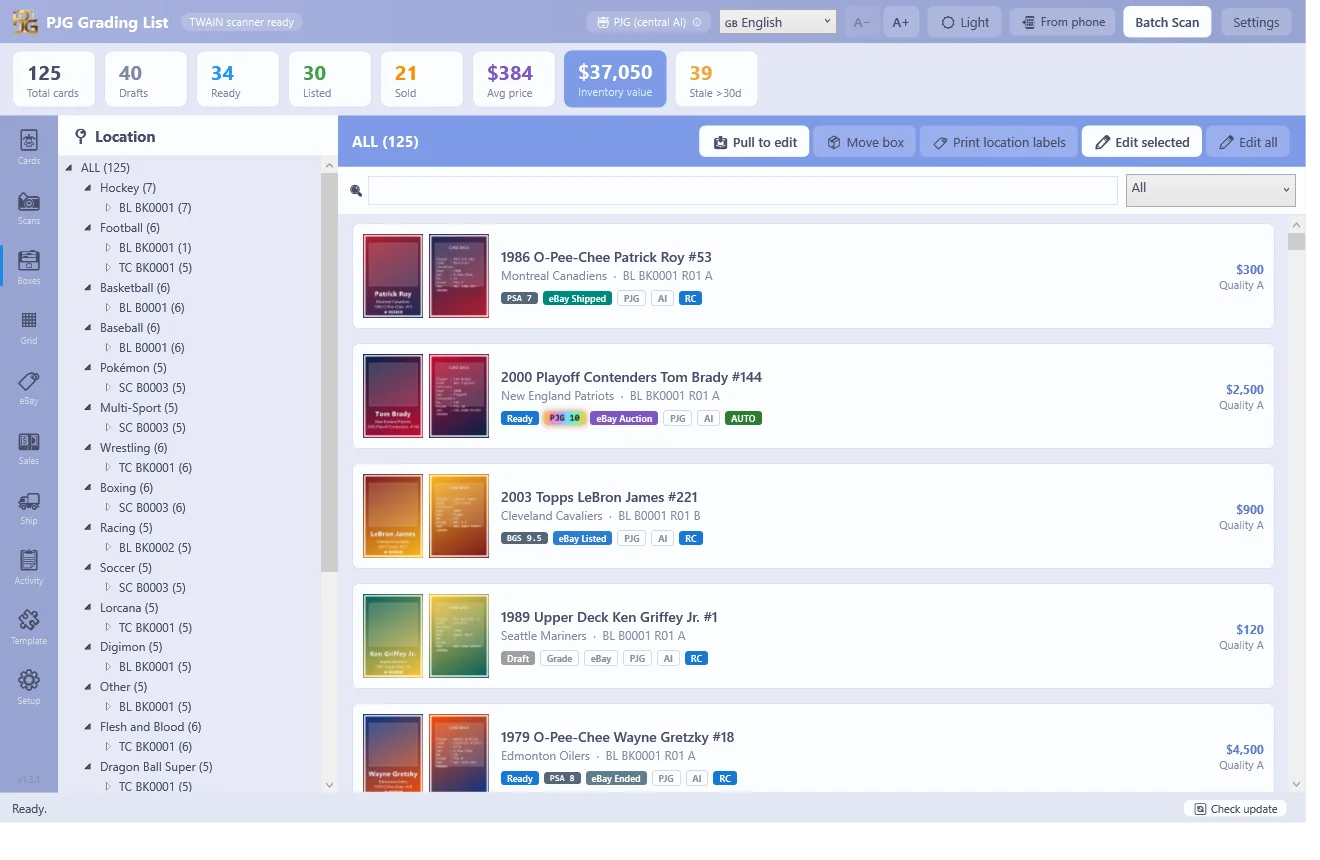Screen dimensions: 1320x860
Task: Collapse the ALL (125) tree root
Action: point(69,168)
